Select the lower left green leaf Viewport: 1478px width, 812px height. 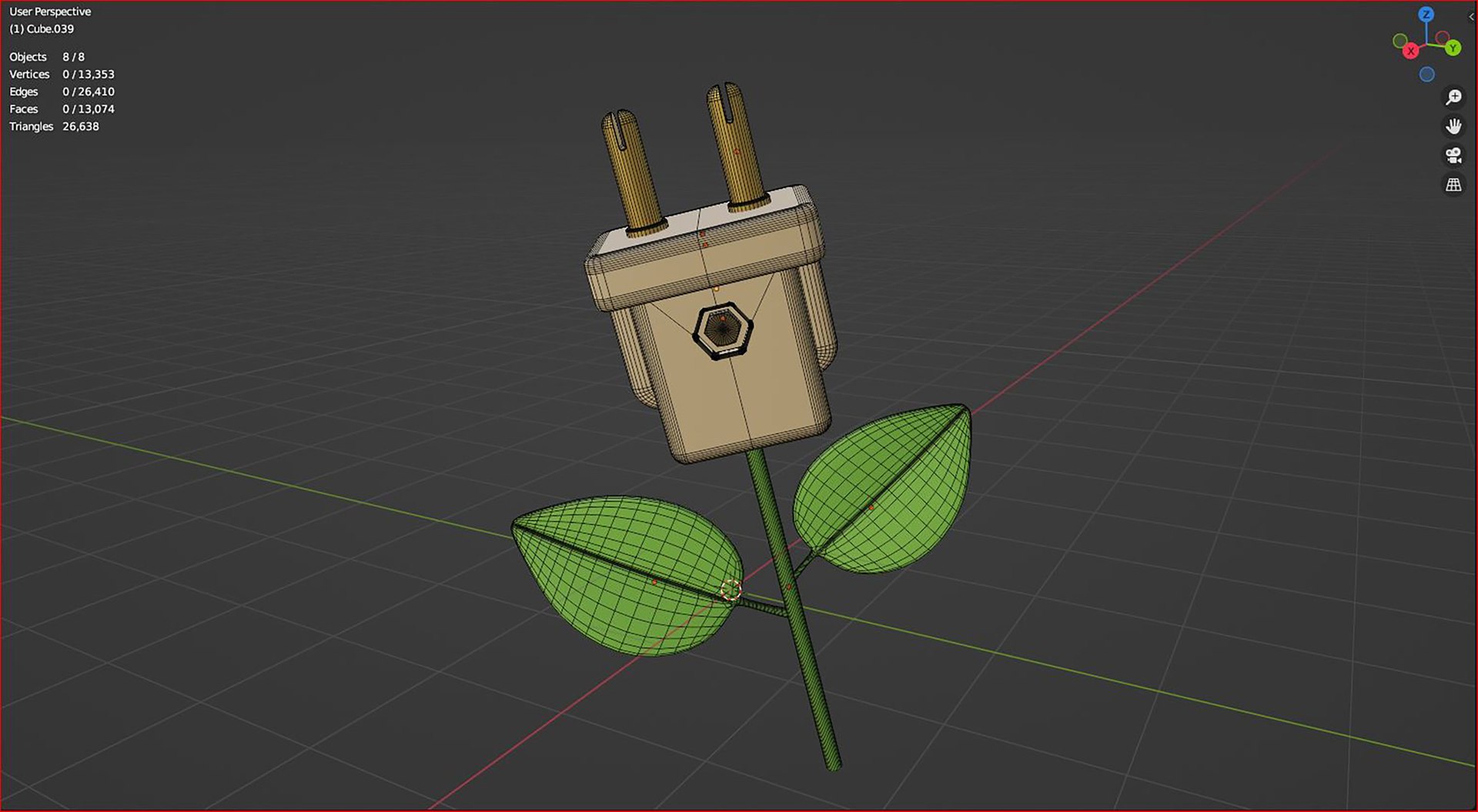point(627,575)
